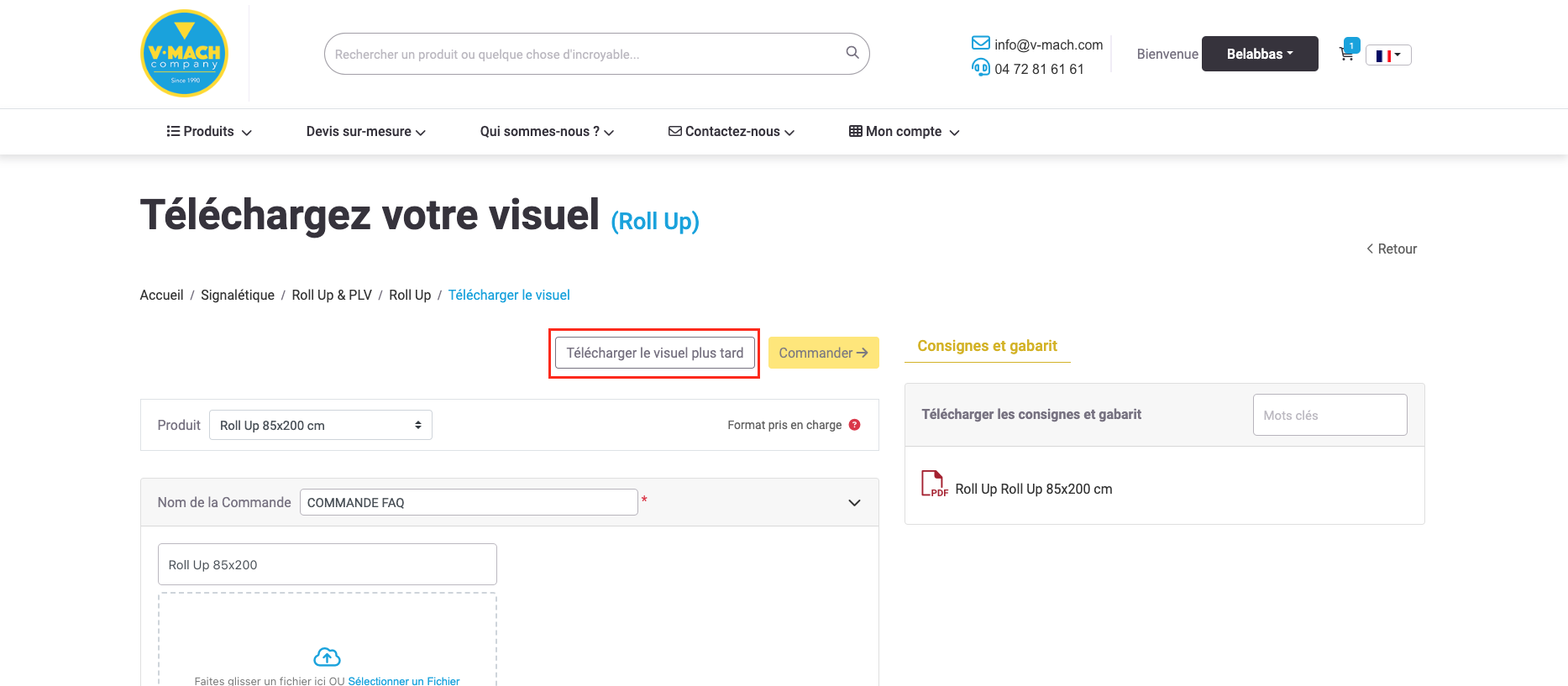Click the search magnifier icon
The width and height of the screenshot is (1568, 686).
(852, 53)
